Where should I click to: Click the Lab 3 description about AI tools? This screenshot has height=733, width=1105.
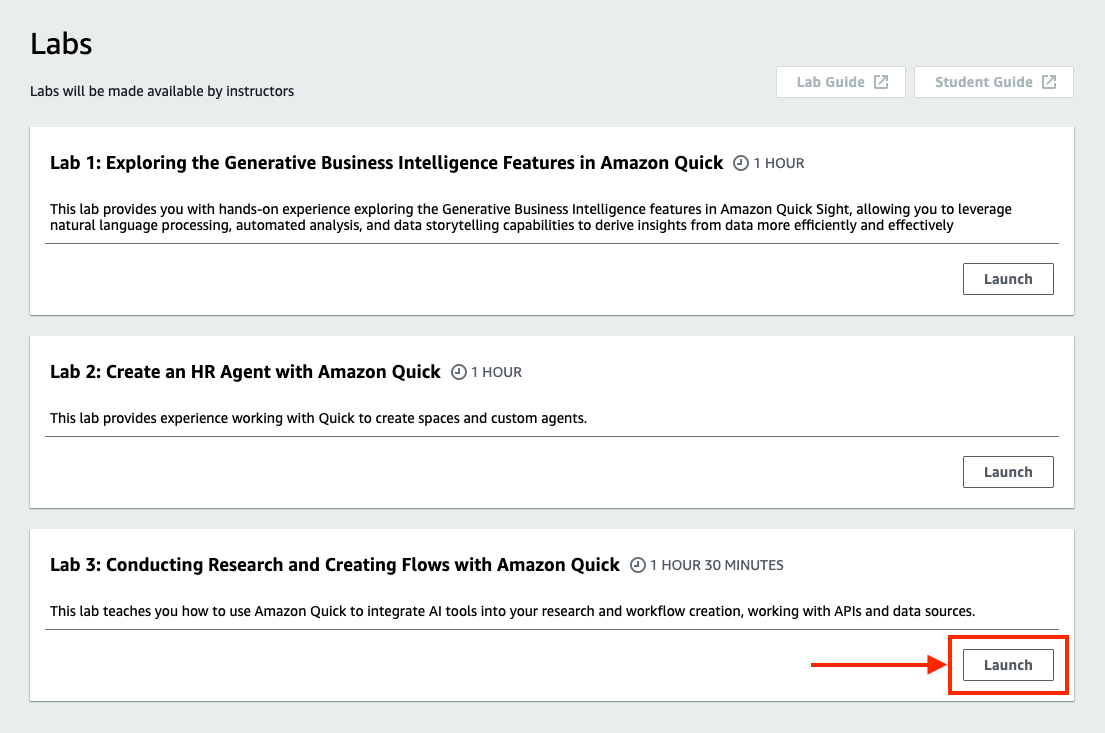pyautogui.click(x=512, y=611)
